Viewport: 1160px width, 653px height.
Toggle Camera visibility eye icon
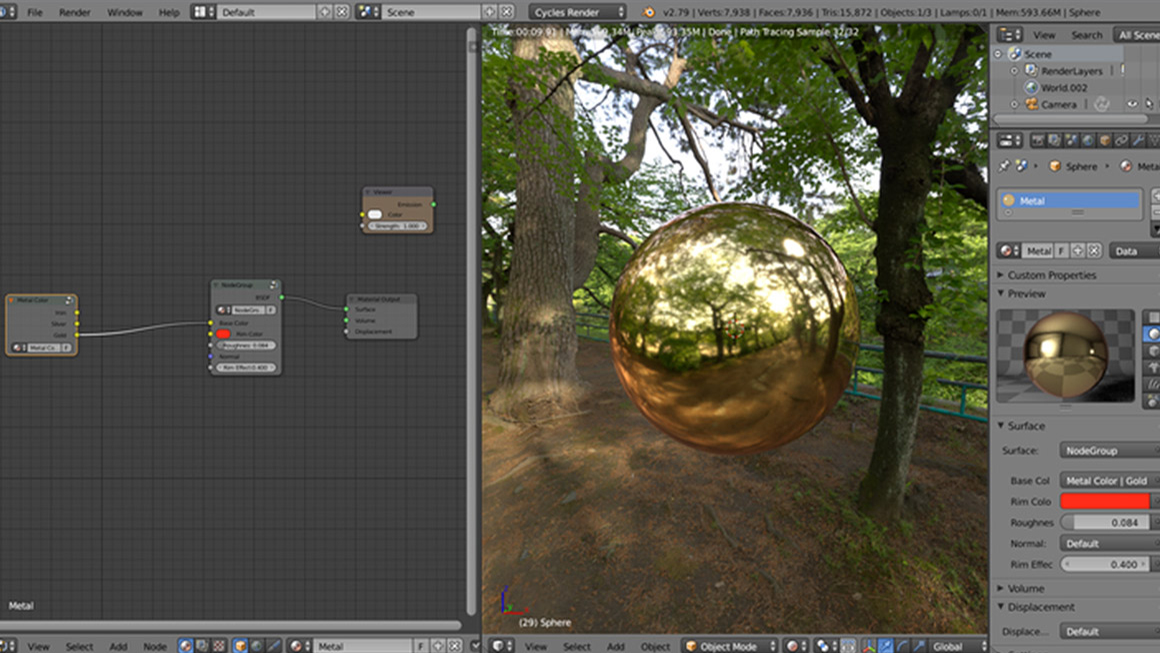tap(1132, 104)
